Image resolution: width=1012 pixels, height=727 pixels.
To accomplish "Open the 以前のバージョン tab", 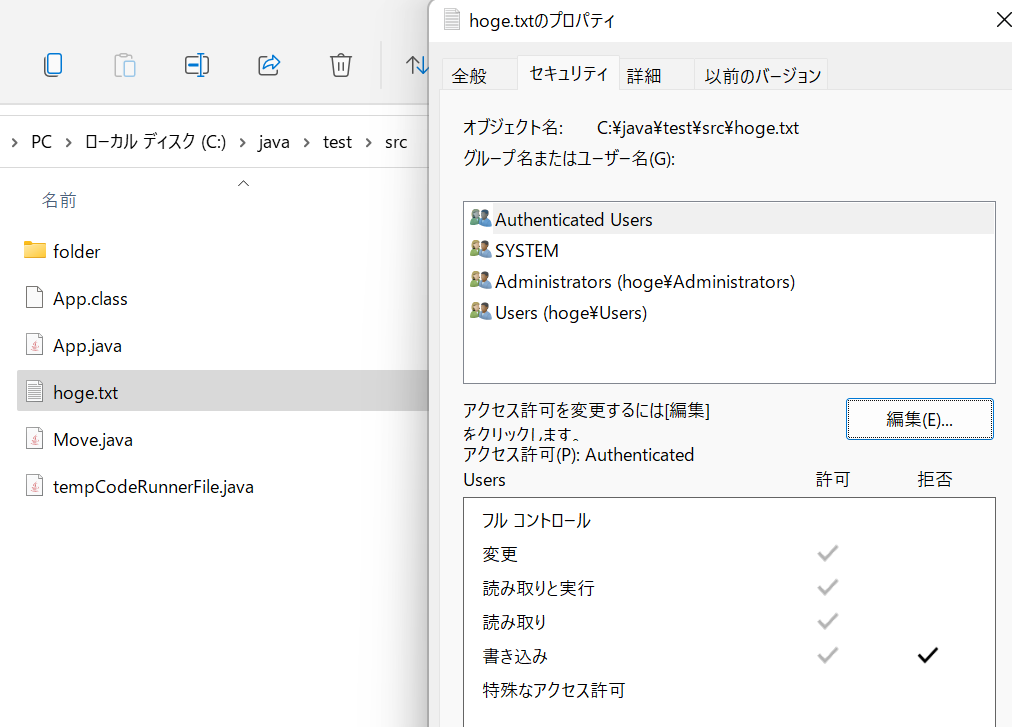I will pyautogui.click(x=762, y=76).
